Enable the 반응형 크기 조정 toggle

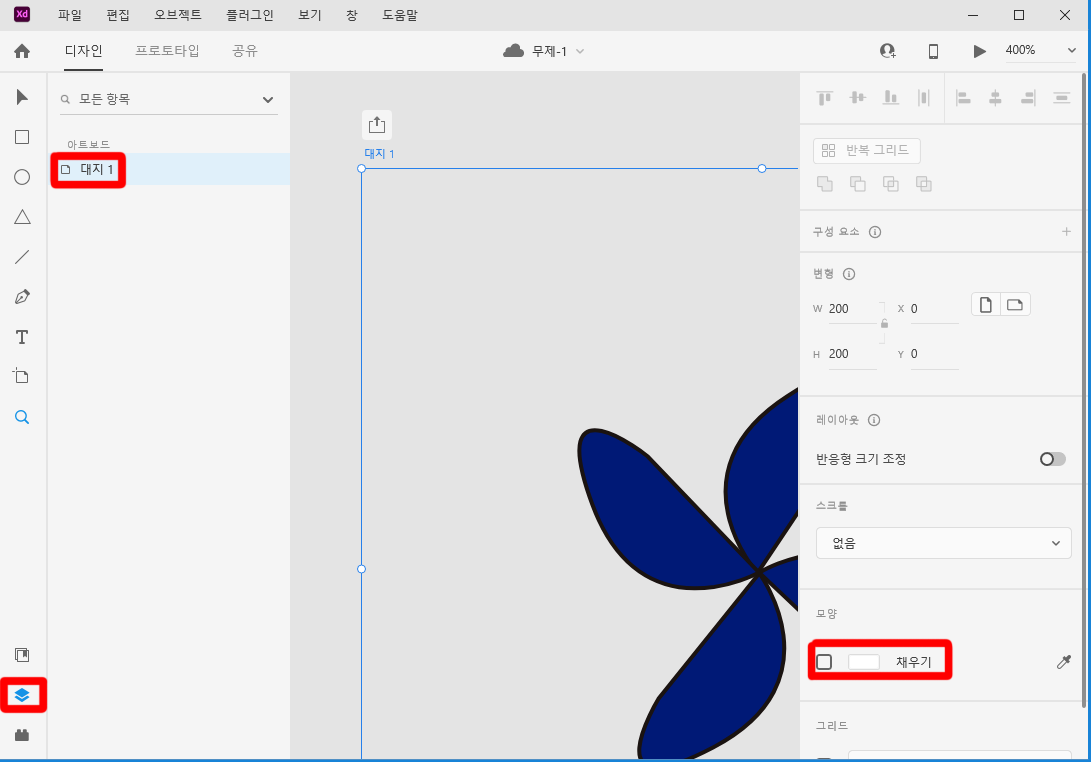click(x=1051, y=459)
